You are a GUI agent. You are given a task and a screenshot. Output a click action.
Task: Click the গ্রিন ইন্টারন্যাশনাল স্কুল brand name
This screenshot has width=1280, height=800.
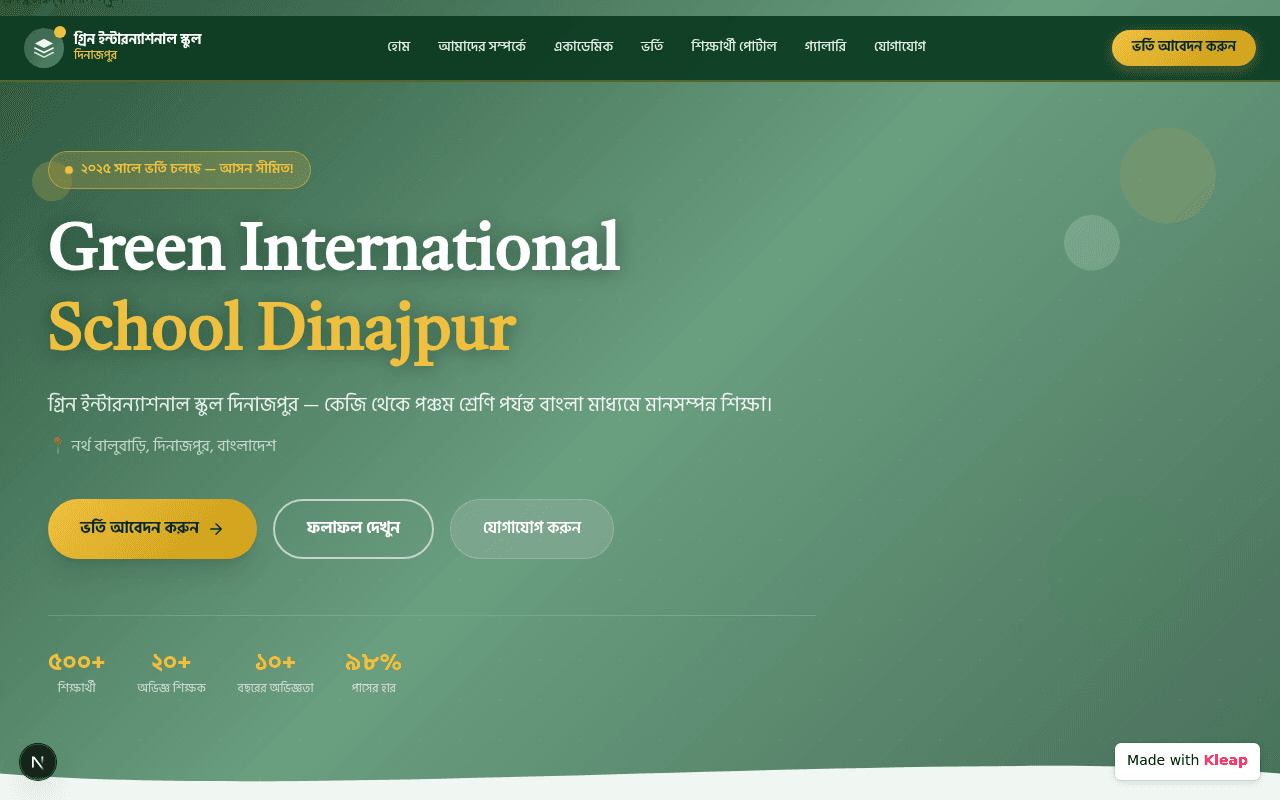[x=138, y=39]
